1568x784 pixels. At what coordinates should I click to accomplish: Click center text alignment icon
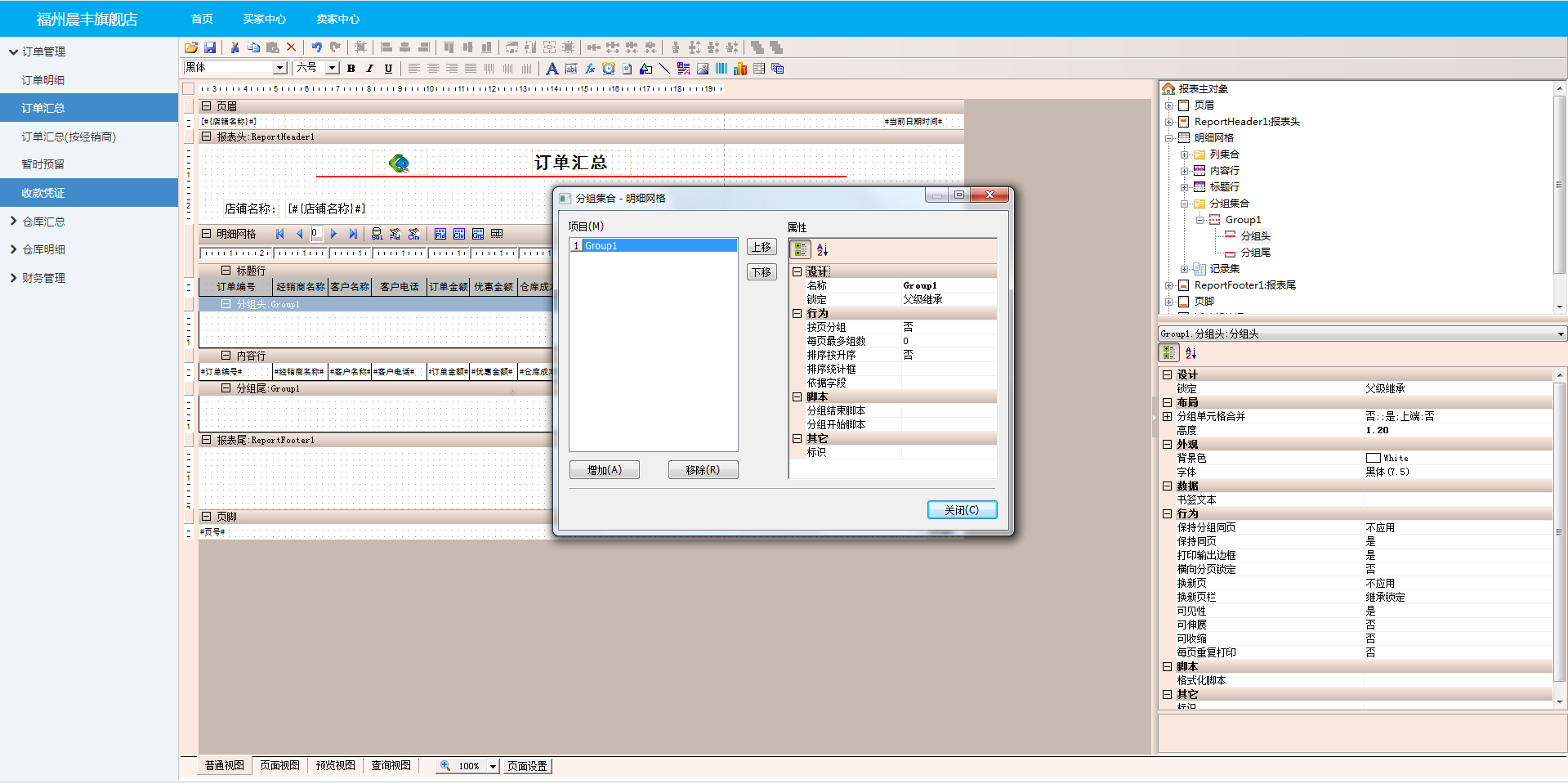pos(433,69)
